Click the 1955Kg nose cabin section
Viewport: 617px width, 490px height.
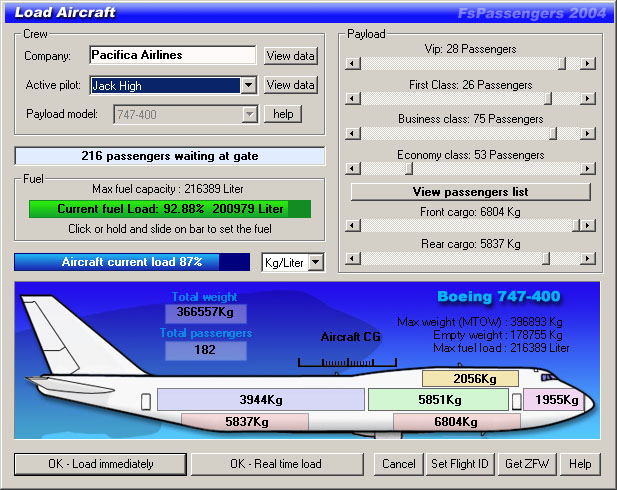pos(555,400)
